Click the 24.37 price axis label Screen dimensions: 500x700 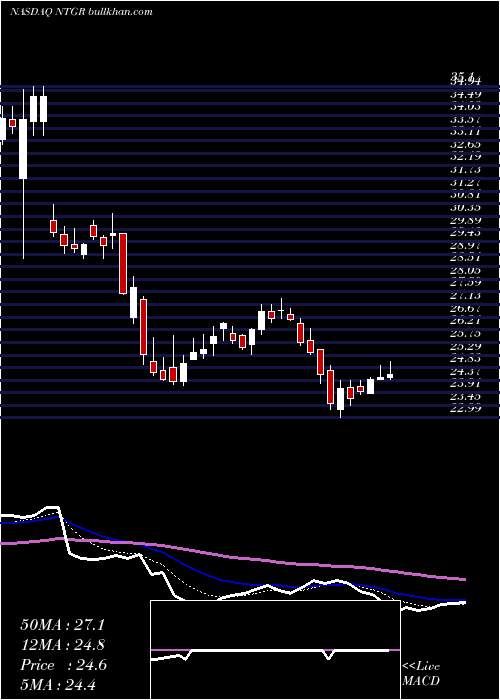point(465,371)
